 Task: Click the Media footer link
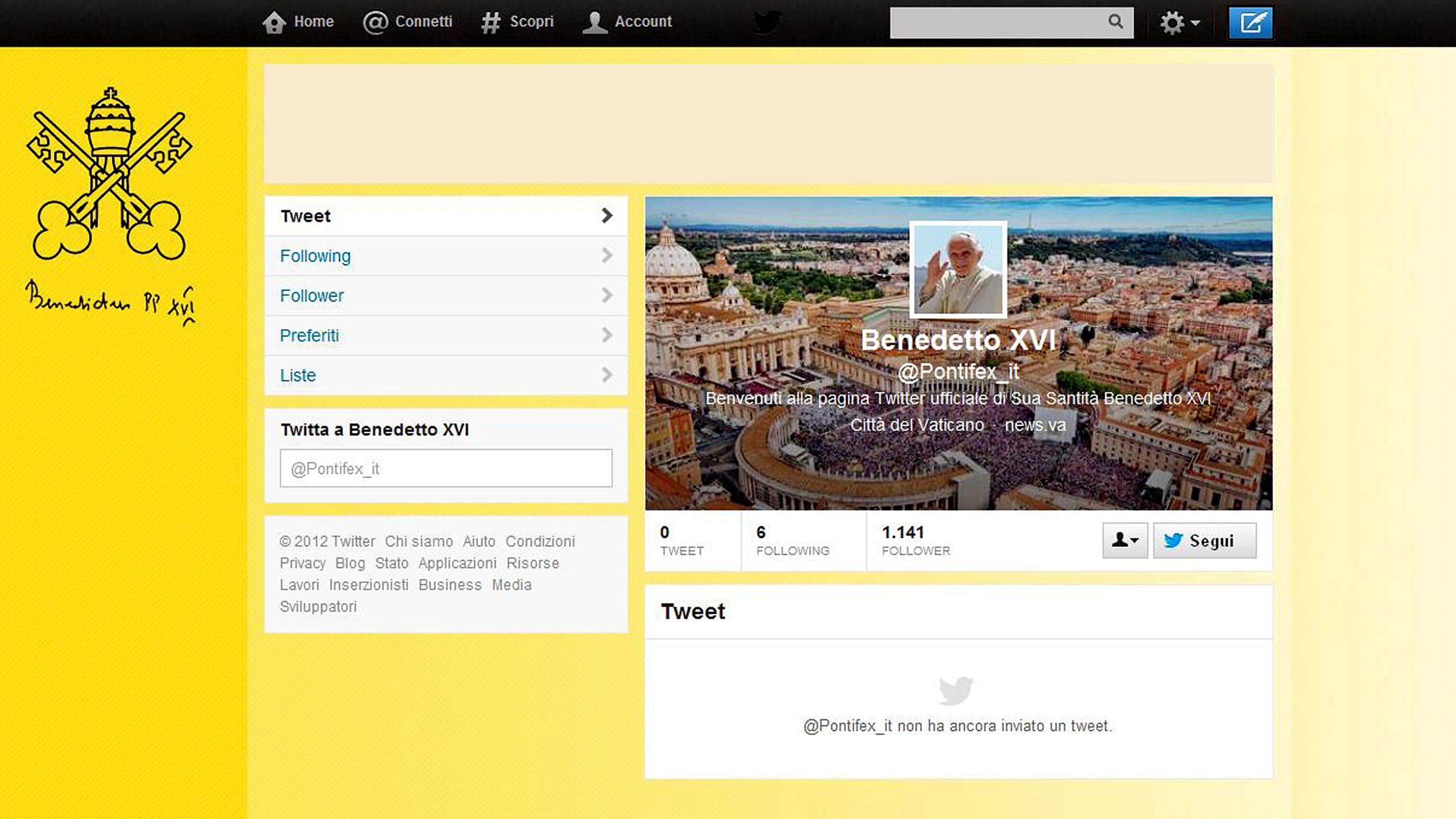(511, 585)
